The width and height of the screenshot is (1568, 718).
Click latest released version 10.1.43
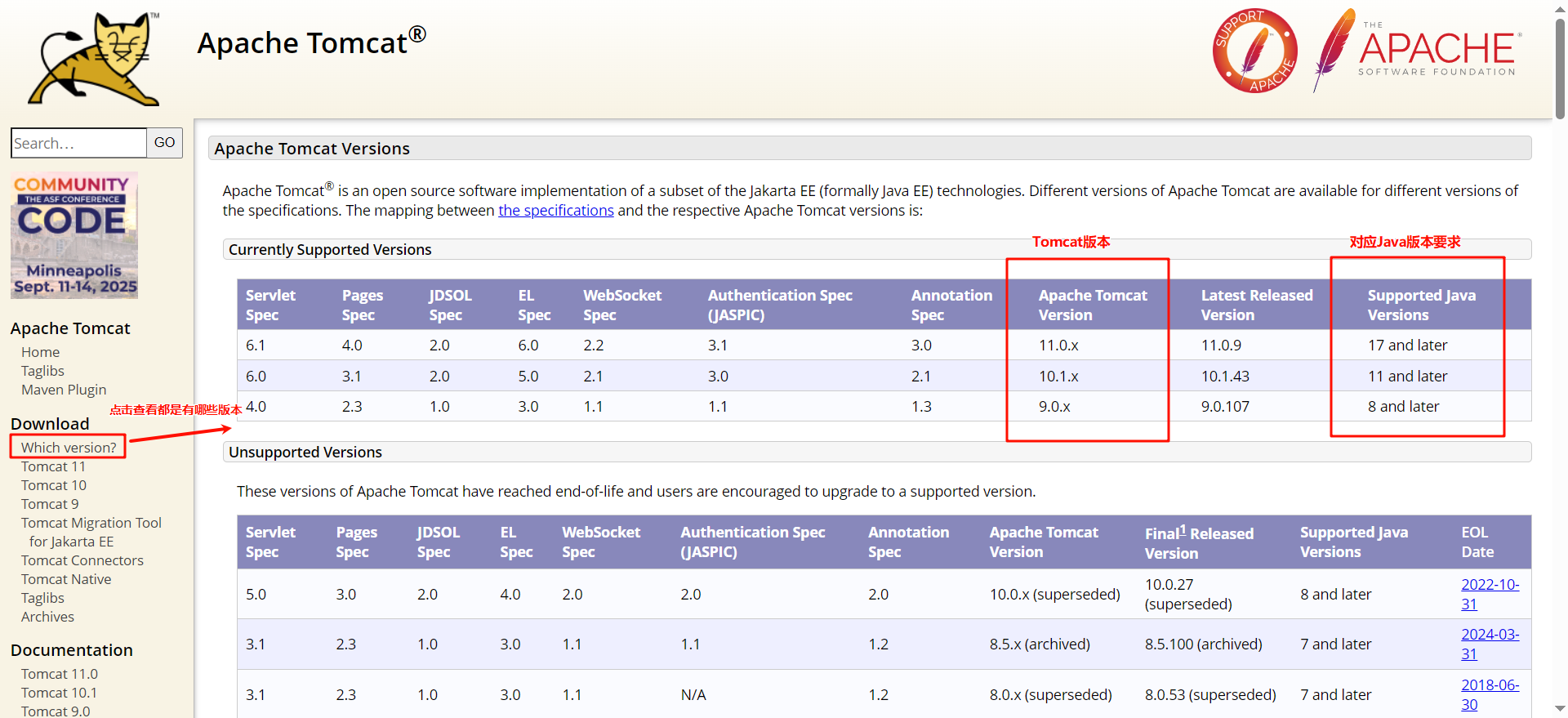coord(1225,377)
